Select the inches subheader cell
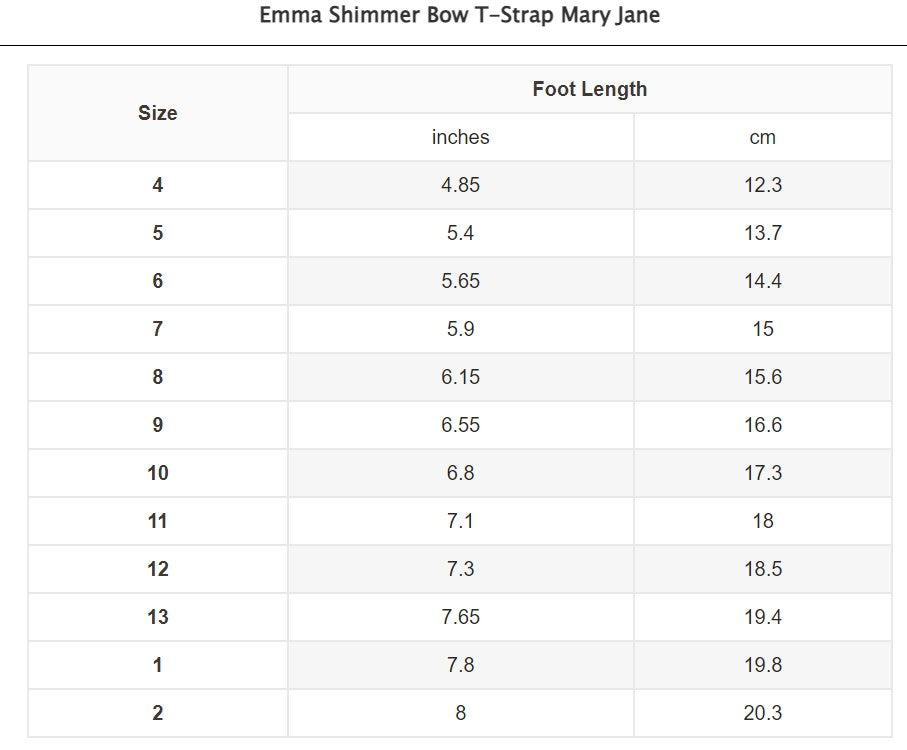 click(x=460, y=138)
